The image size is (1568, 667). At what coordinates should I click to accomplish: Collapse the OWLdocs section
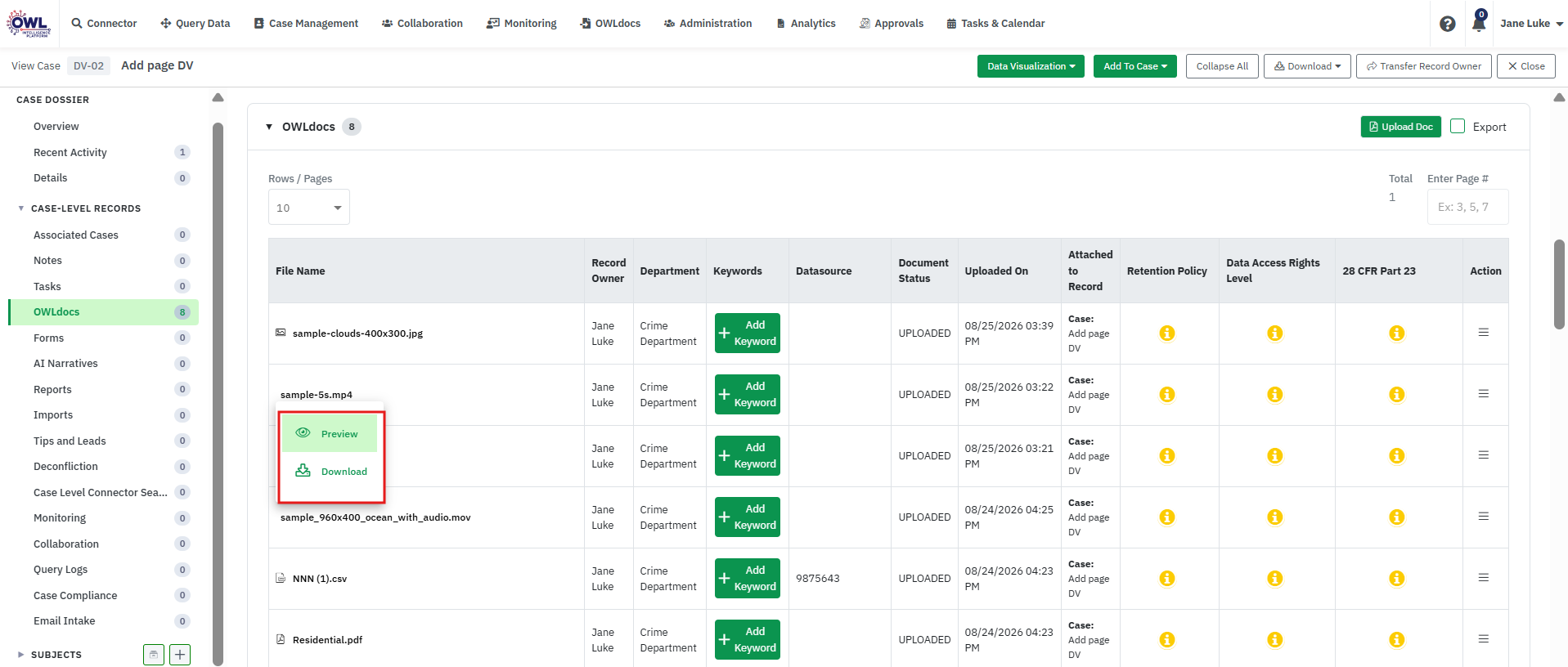click(269, 127)
